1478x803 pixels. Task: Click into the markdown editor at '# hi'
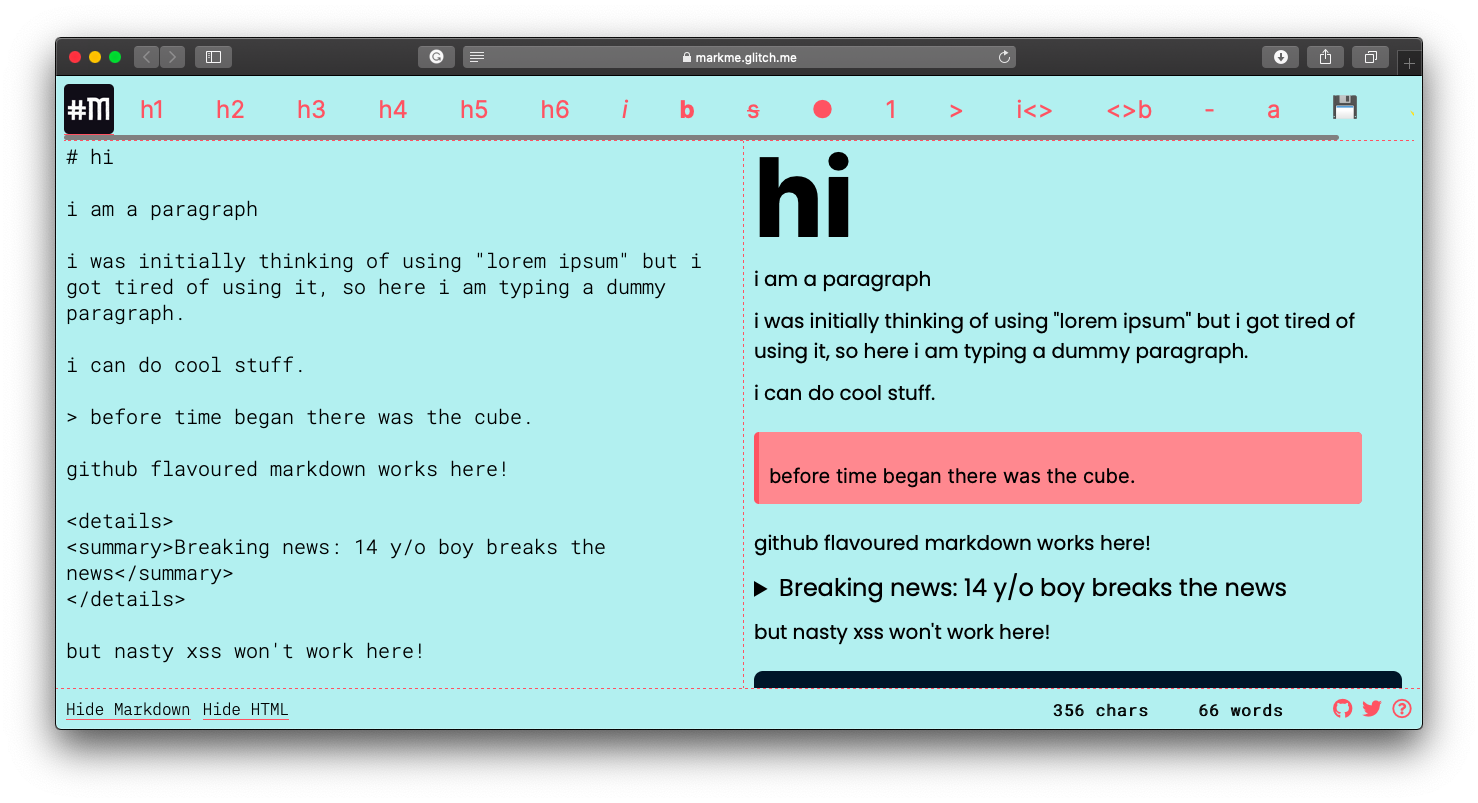click(90, 157)
